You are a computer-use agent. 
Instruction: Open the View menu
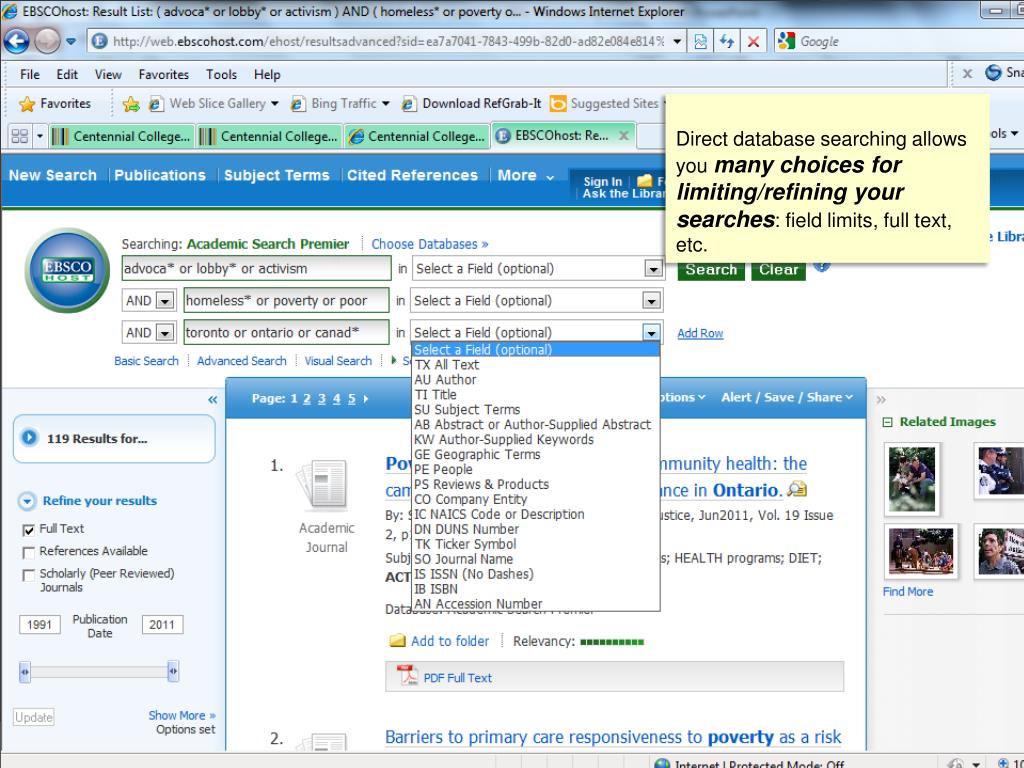click(108, 74)
